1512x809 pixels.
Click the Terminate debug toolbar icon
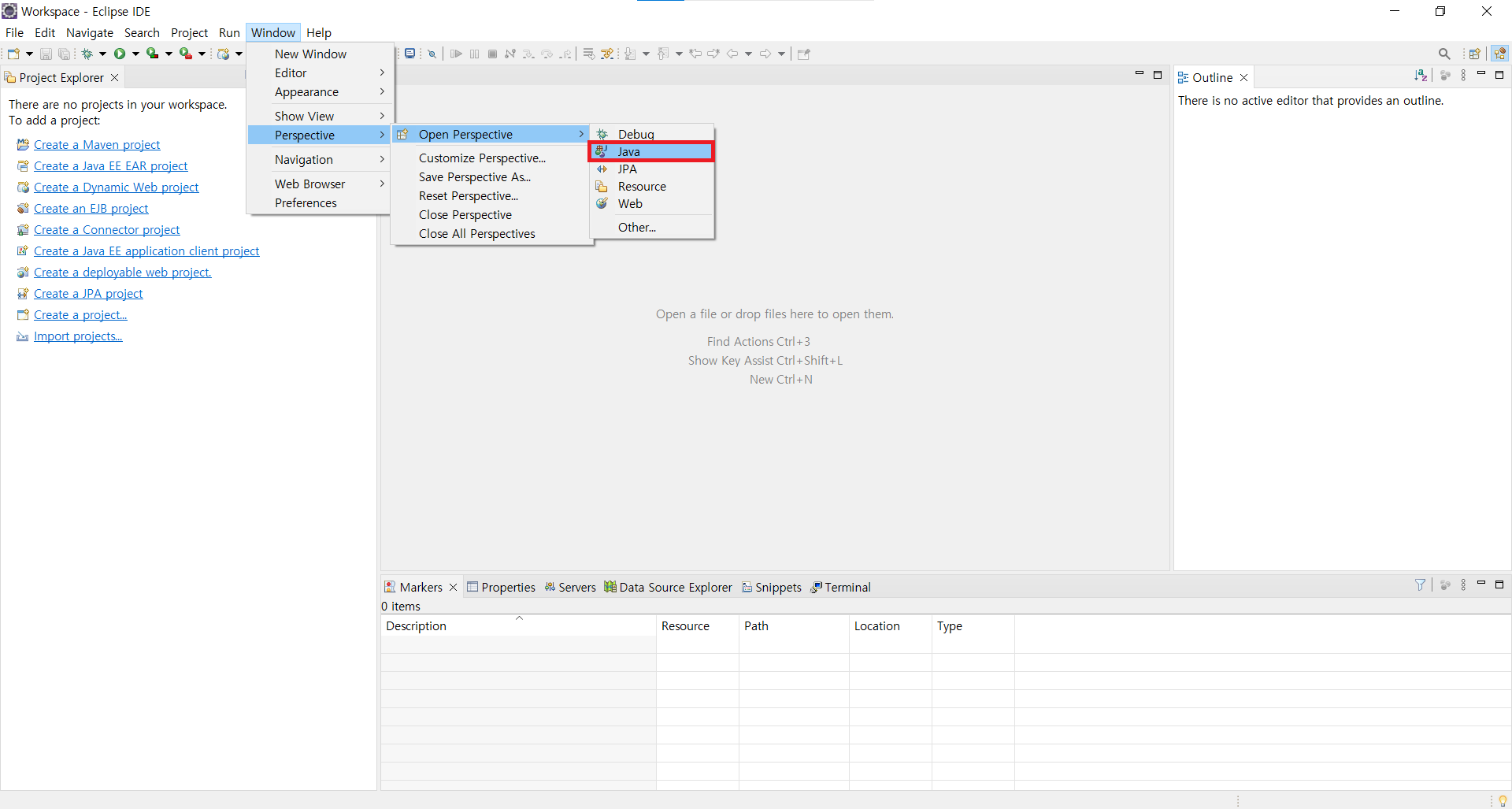pyautogui.click(x=492, y=54)
